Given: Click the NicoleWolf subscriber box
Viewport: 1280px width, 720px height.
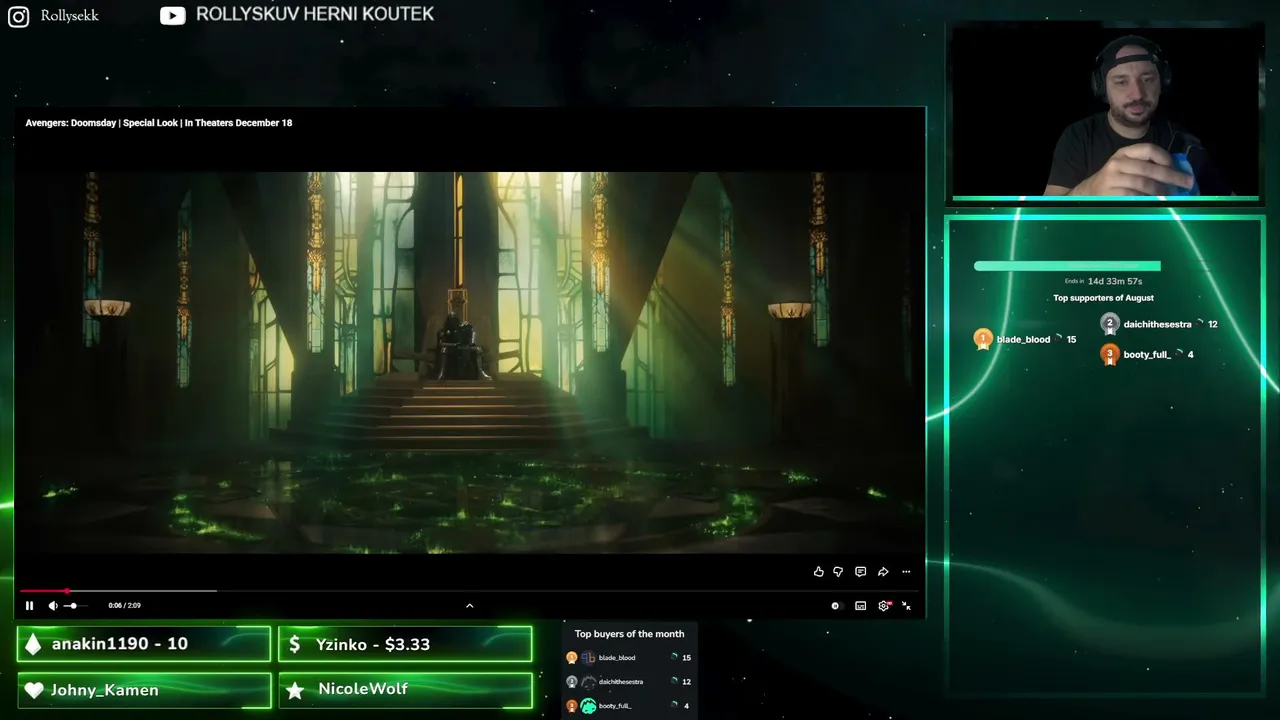Looking at the screenshot, I should pos(405,690).
